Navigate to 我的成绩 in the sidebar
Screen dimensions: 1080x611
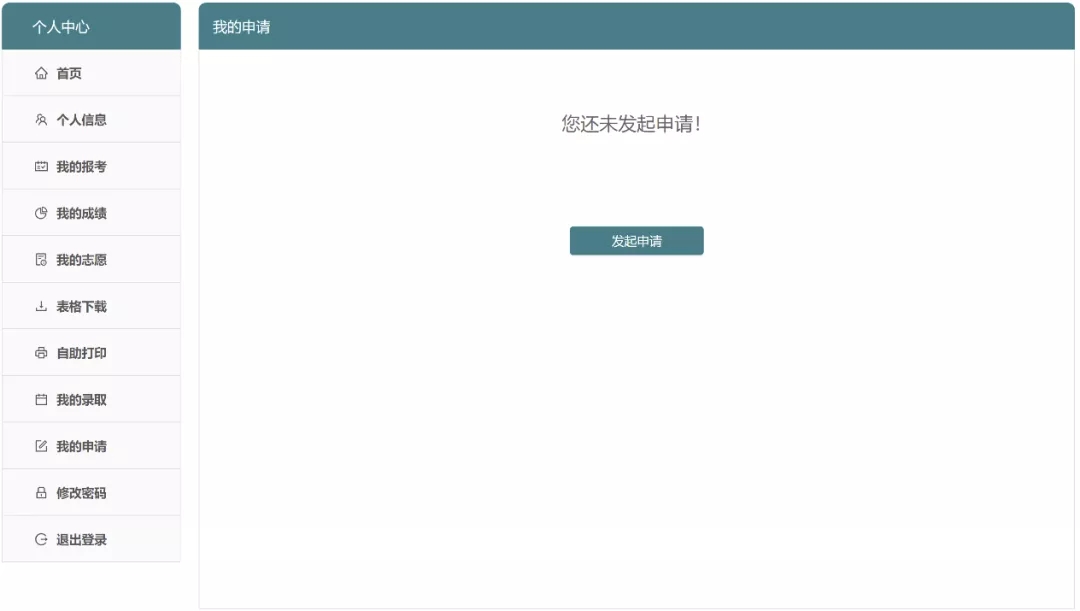click(81, 212)
